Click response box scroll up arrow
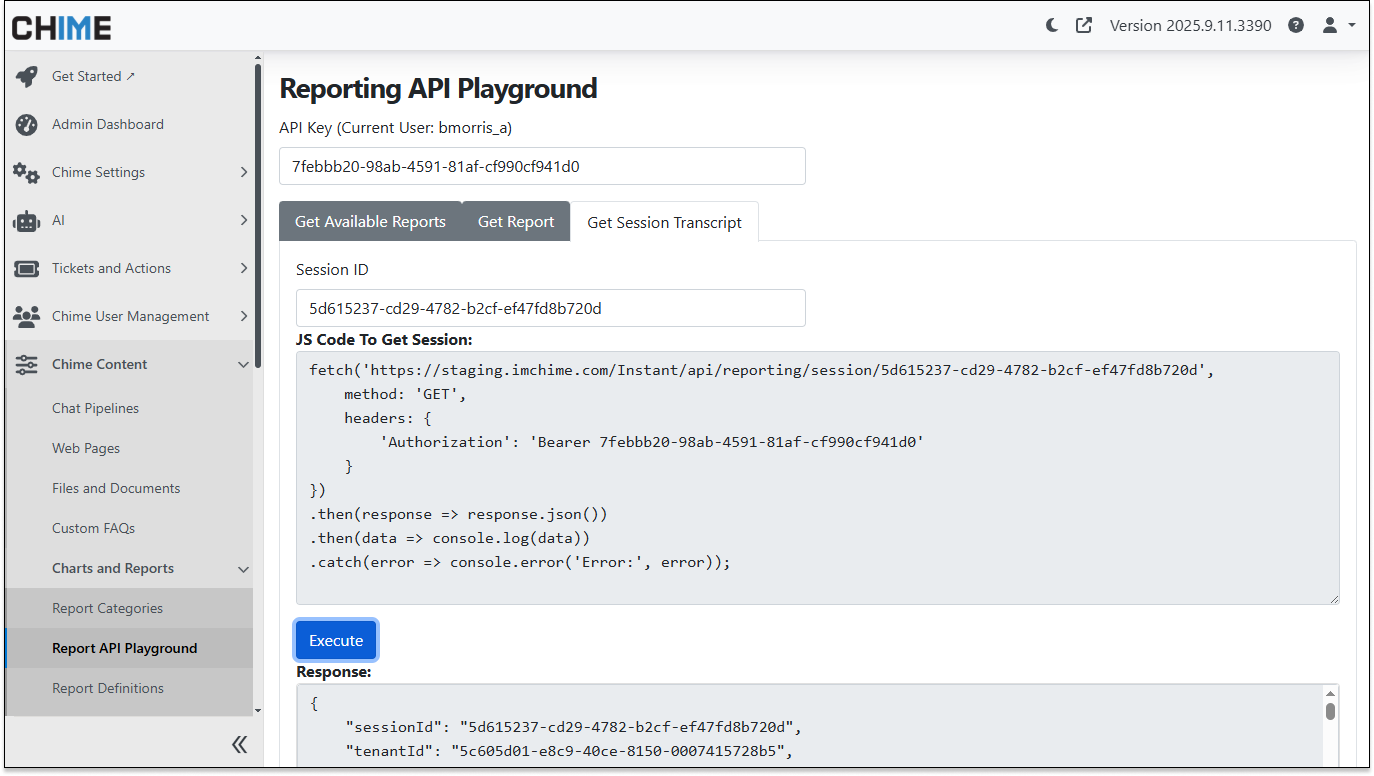Screen dimensions: 1374x776 1330,694
